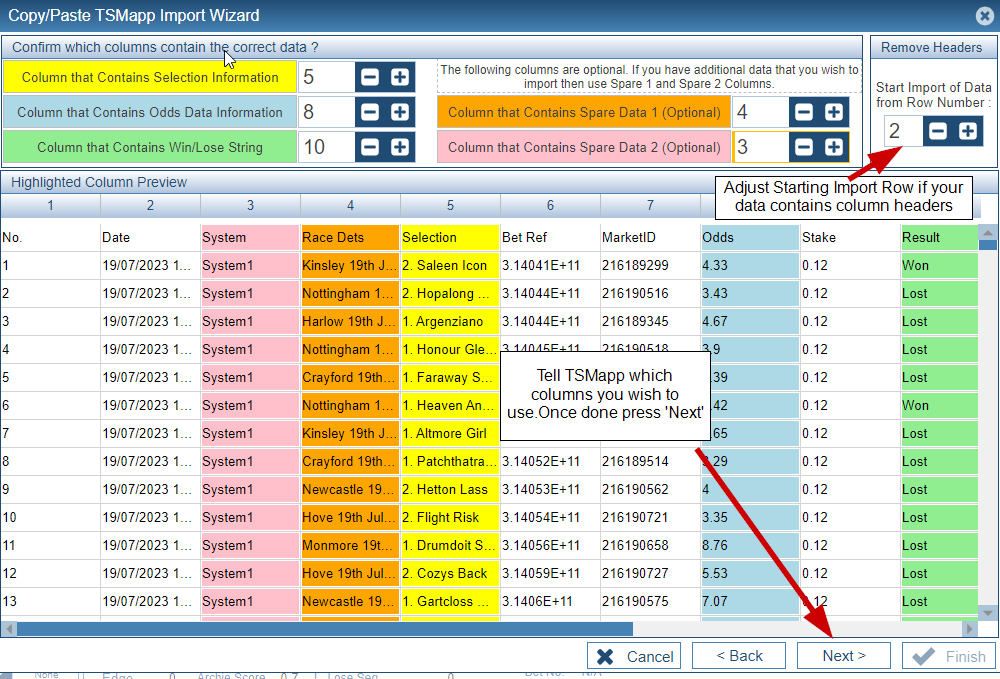The height and width of the screenshot is (679, 1000).
Task: Click the yellow Selection Information label
Action: point(150,77)
